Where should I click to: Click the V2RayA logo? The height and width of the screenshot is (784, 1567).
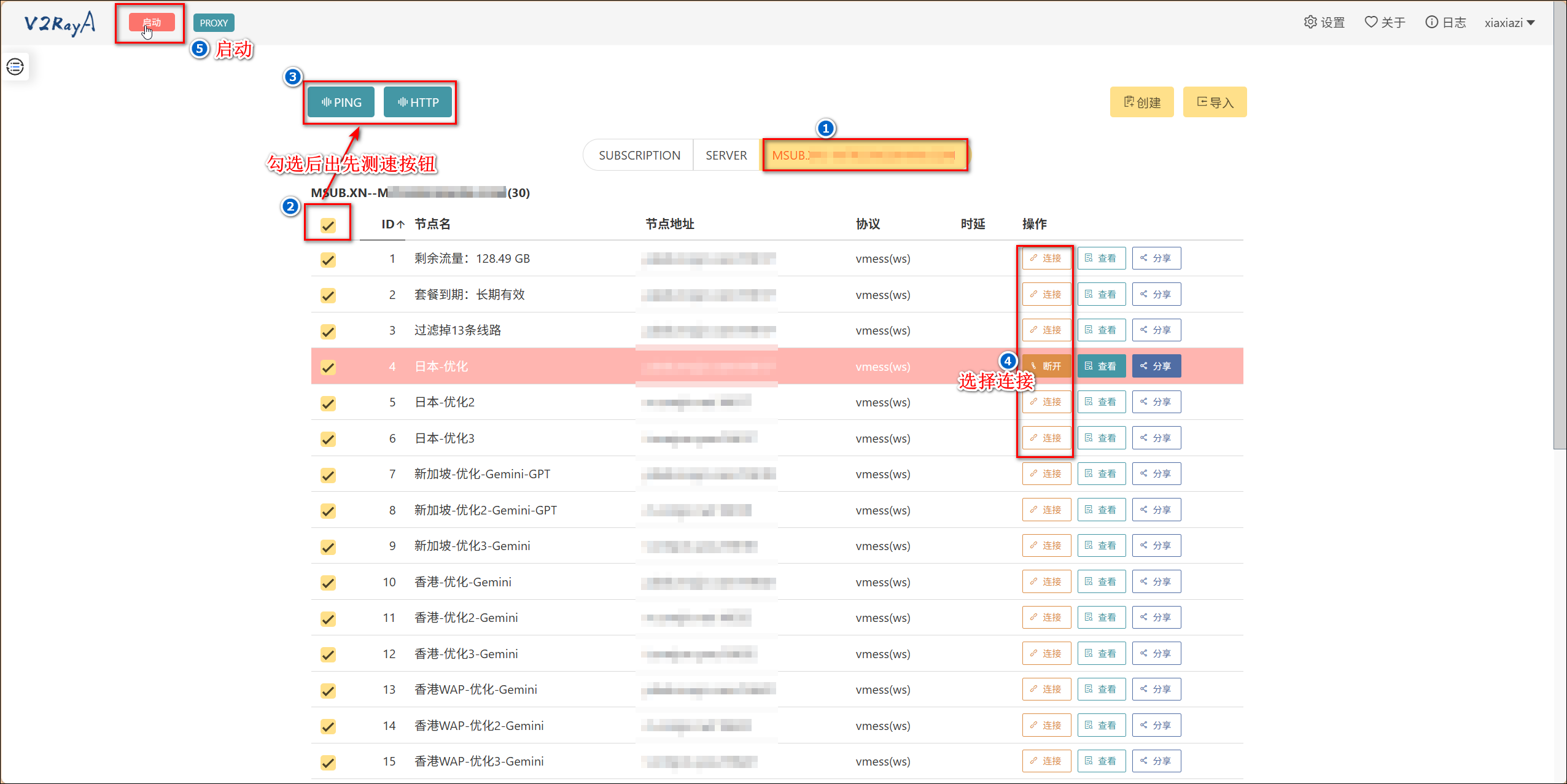[x=60, y=23]
